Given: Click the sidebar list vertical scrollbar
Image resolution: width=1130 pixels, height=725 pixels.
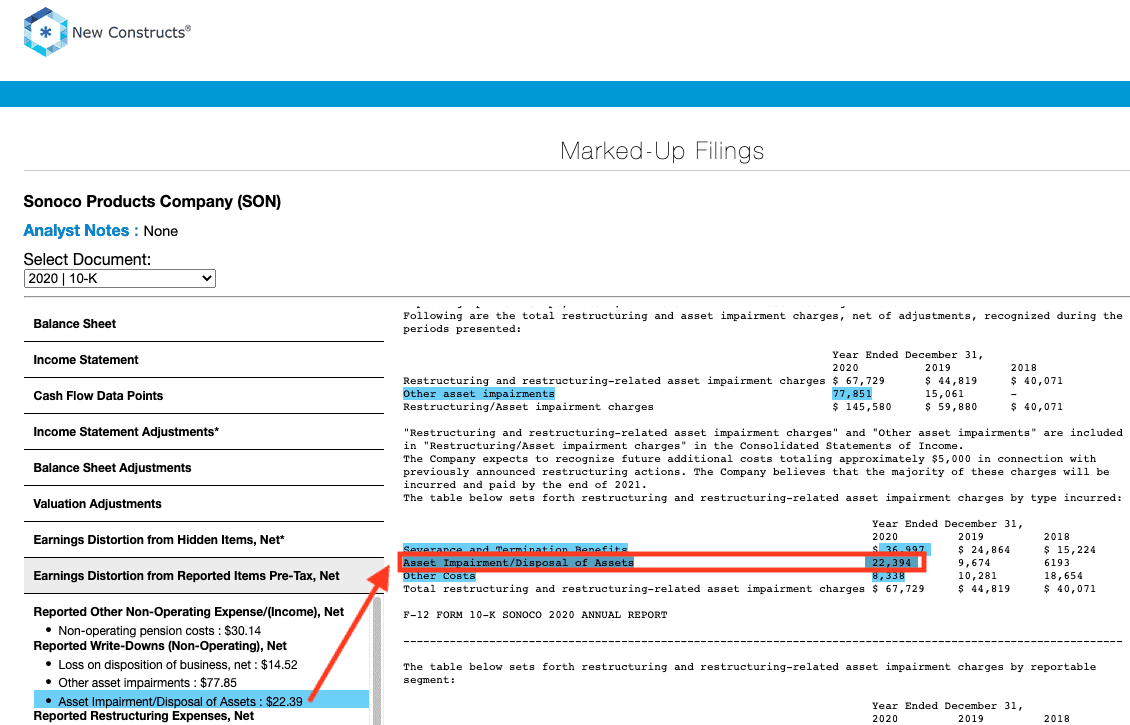Looking at the screenshot, I should click(377, 659).
